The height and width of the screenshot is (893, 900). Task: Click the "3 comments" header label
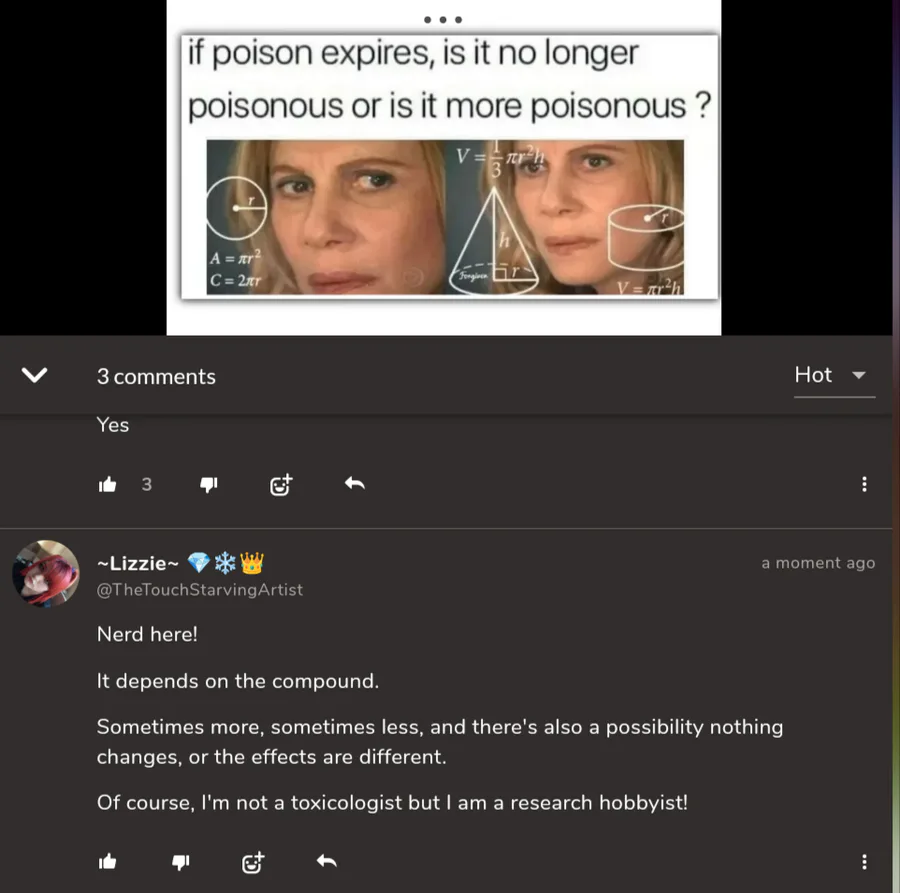(156, 376)
